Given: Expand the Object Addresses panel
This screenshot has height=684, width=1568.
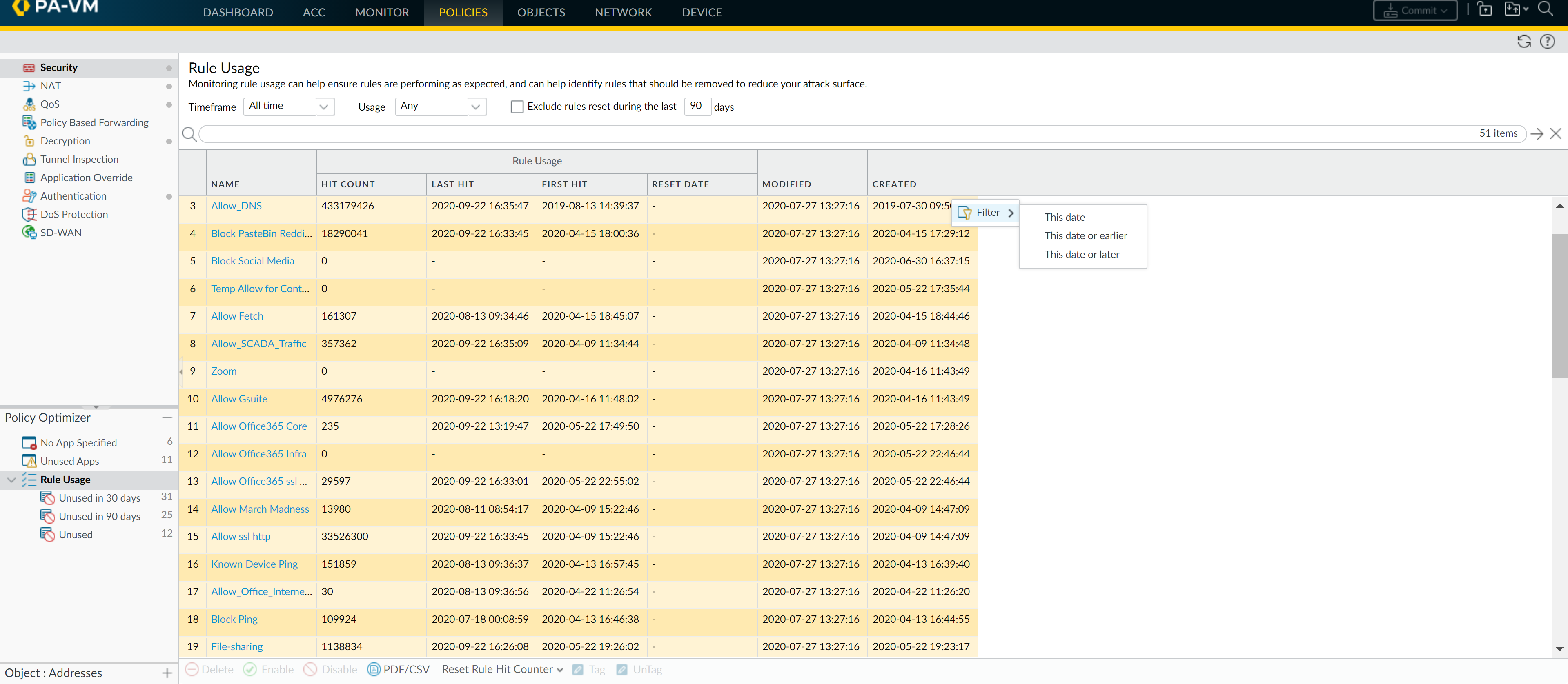Looking at the screenshot, I should (x=167, y=673).
